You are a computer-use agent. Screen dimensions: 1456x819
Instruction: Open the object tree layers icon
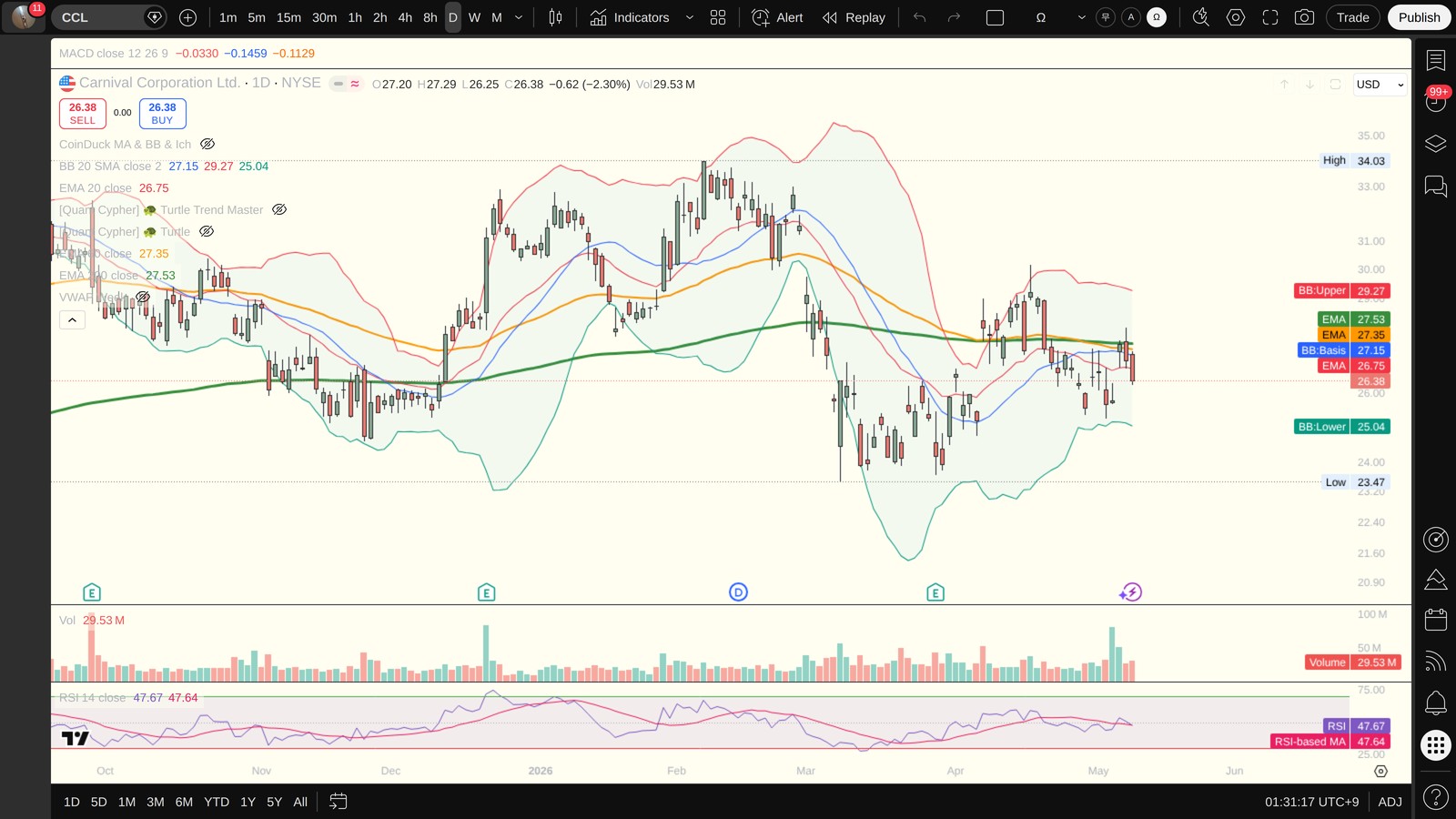(1436, 144)
